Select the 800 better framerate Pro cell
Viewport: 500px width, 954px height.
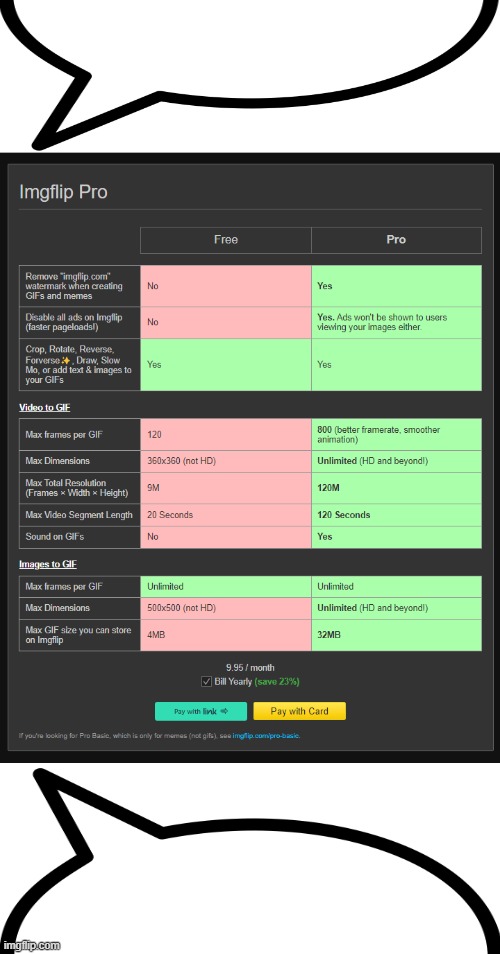(396, 434)
